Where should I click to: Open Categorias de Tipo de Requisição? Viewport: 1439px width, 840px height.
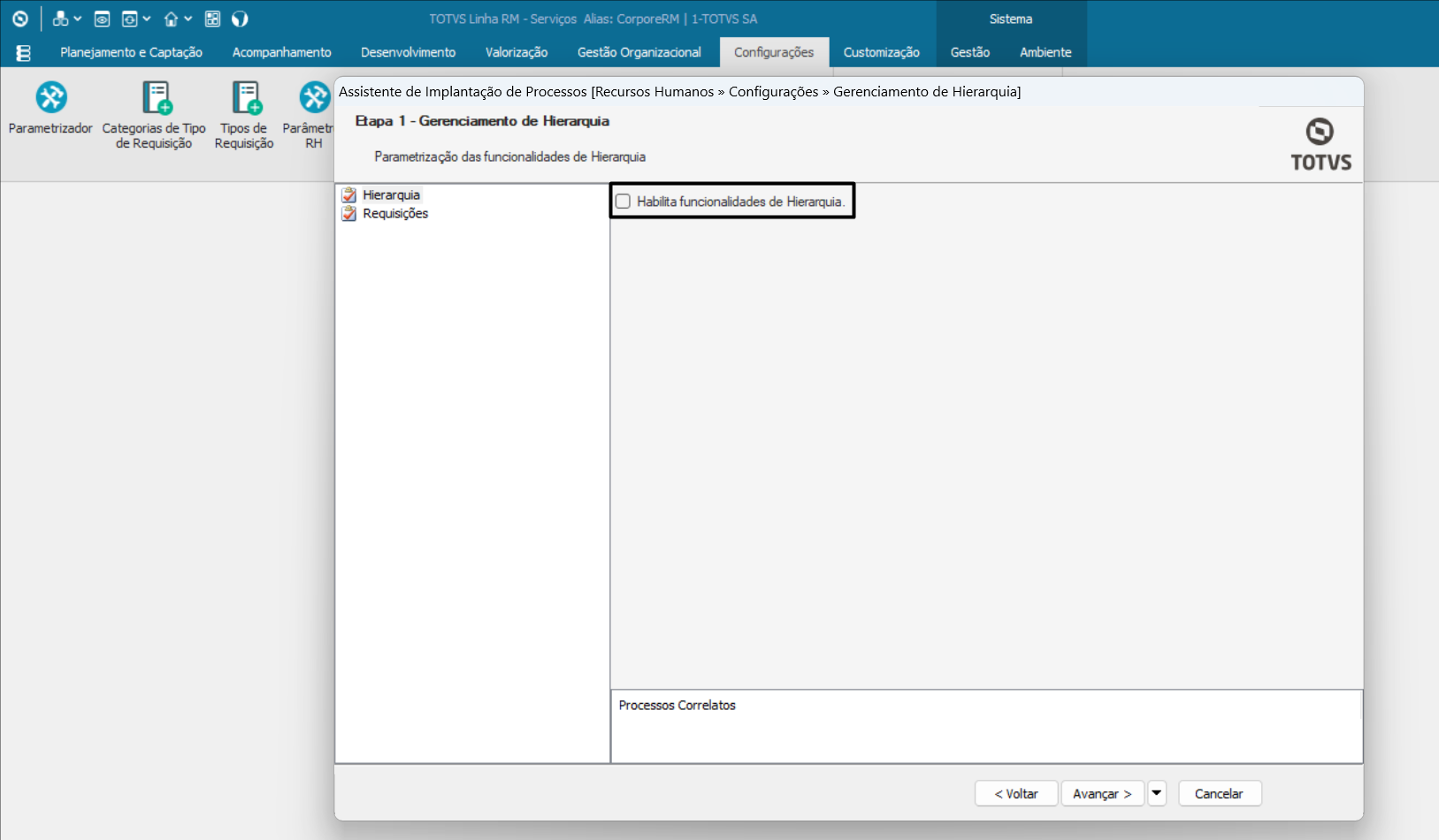(x=154, y=115)
